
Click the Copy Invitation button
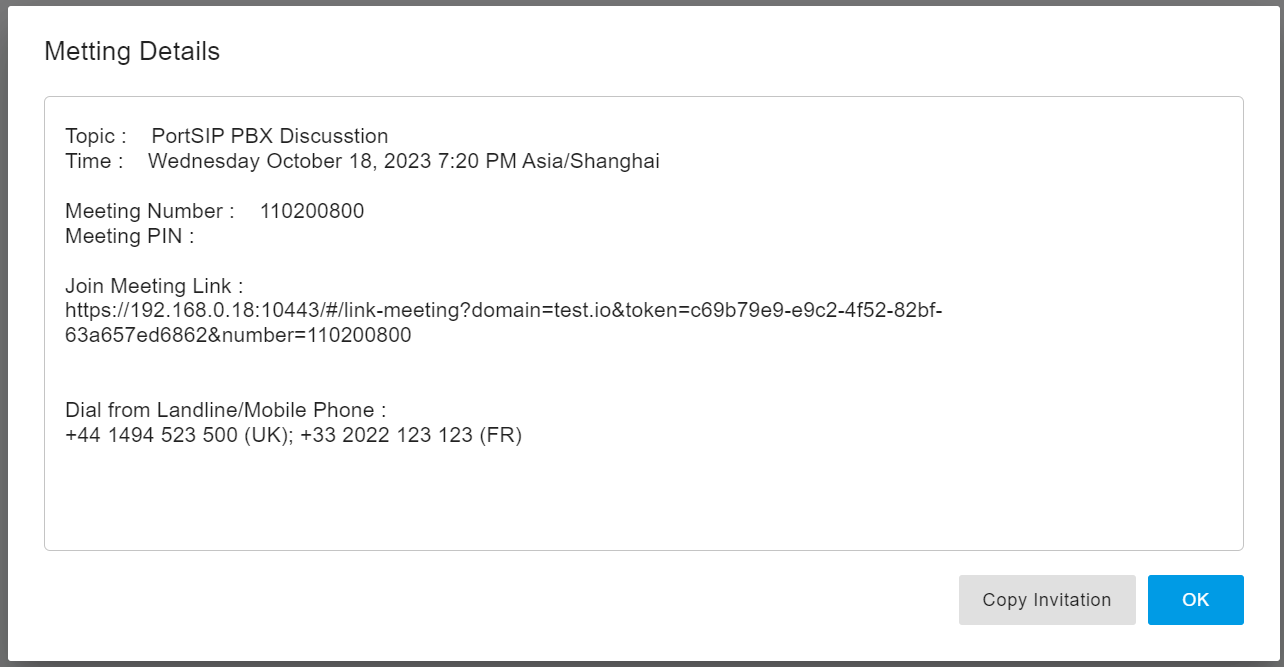point(1046,600)
